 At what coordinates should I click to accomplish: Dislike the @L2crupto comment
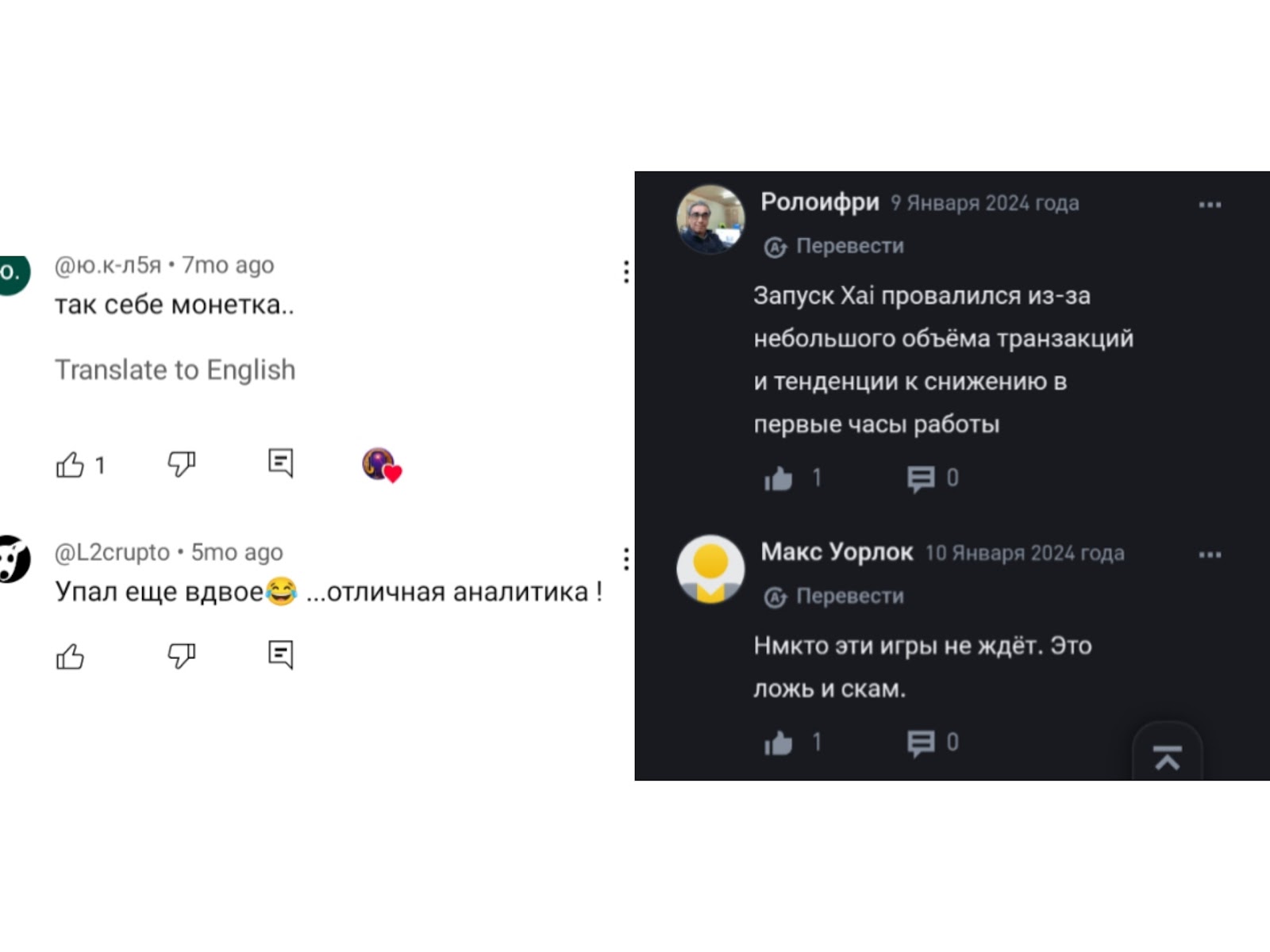[x=181, y=655]
